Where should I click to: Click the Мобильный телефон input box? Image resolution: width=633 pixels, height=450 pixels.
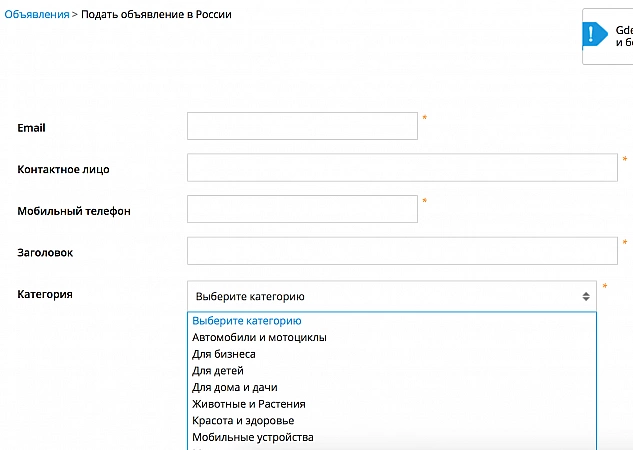(302, 209)
